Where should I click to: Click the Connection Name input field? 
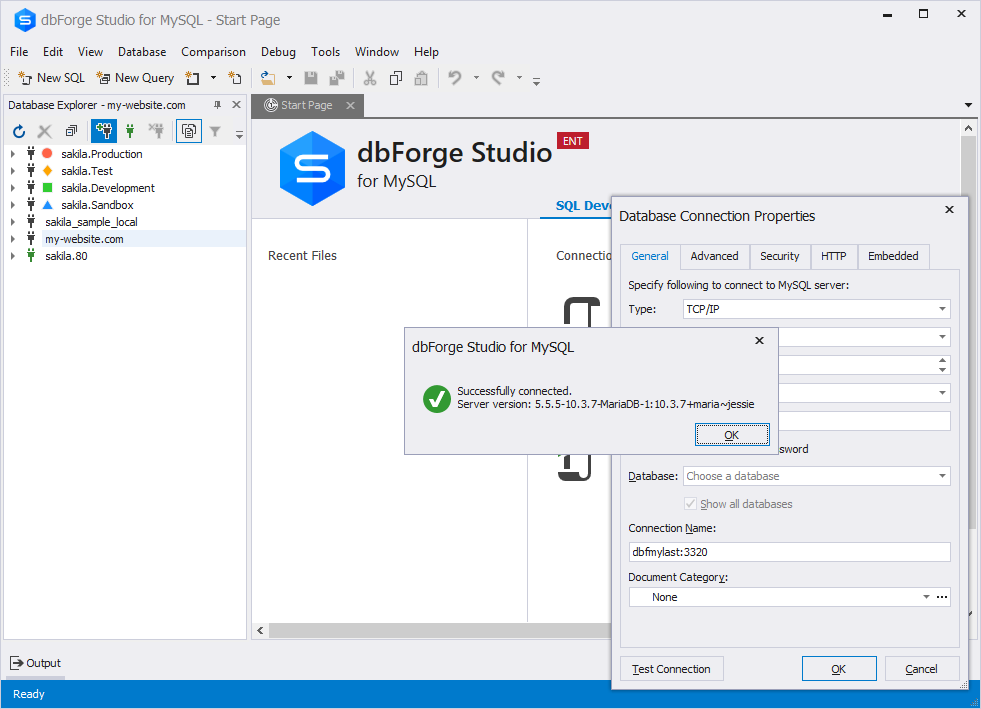coord(789,552)
